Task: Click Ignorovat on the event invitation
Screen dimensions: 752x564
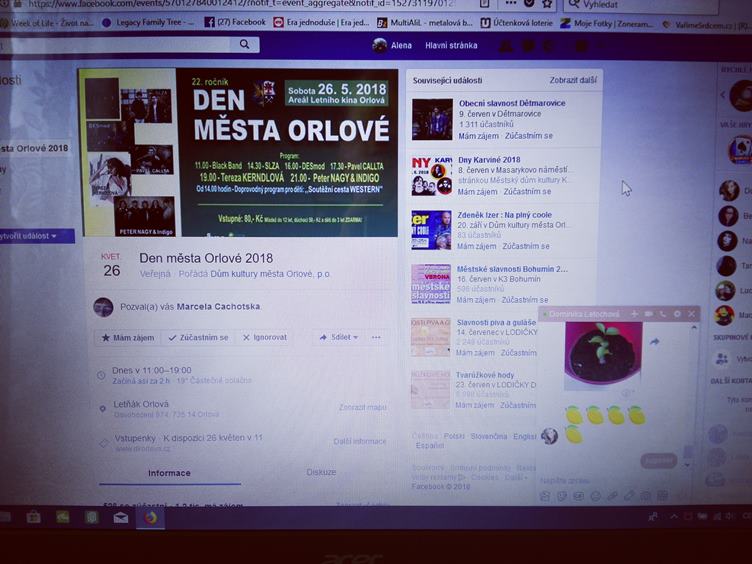Action: pos(265,338)
